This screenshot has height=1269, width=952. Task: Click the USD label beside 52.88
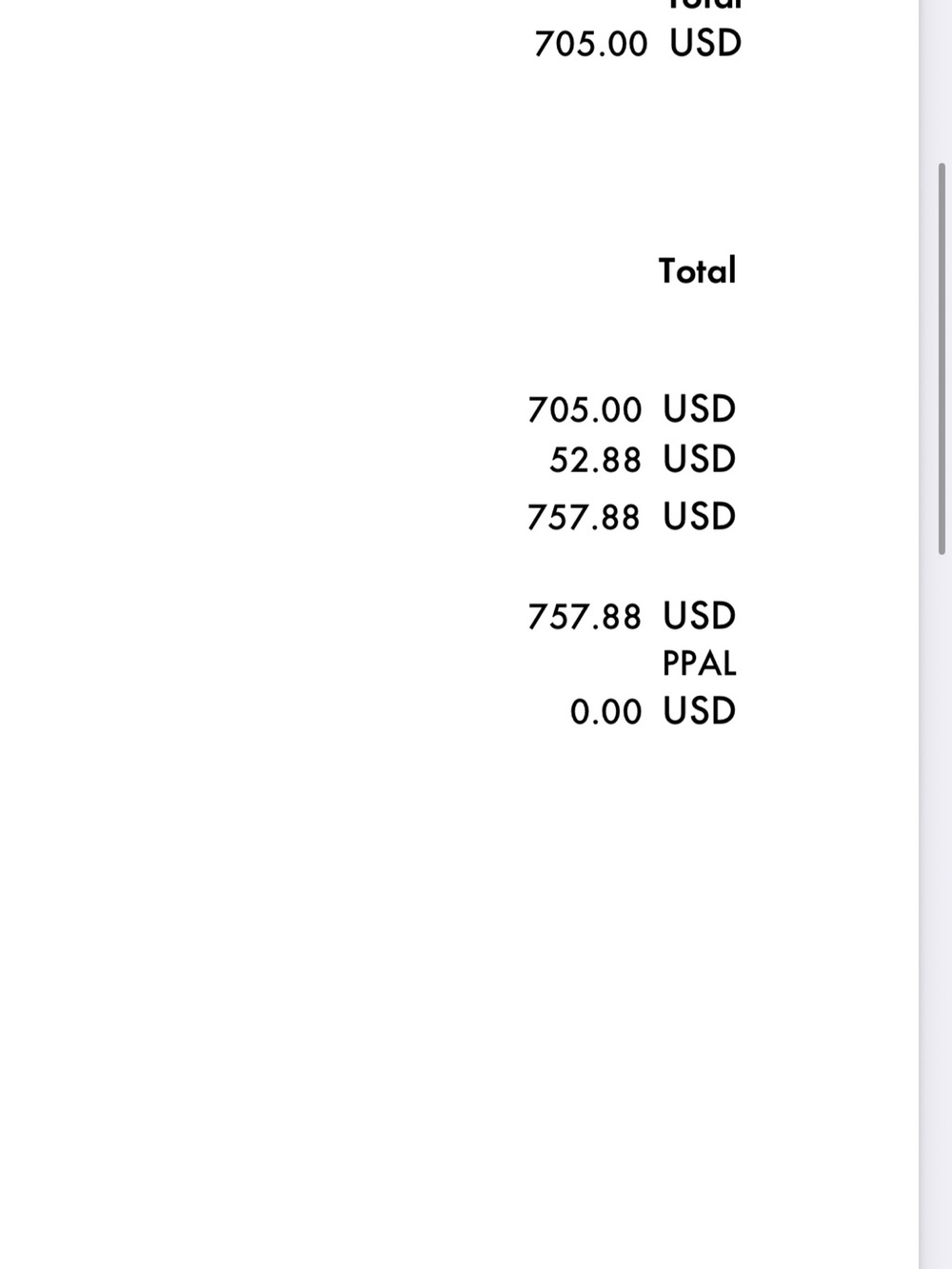click(700, 460)
